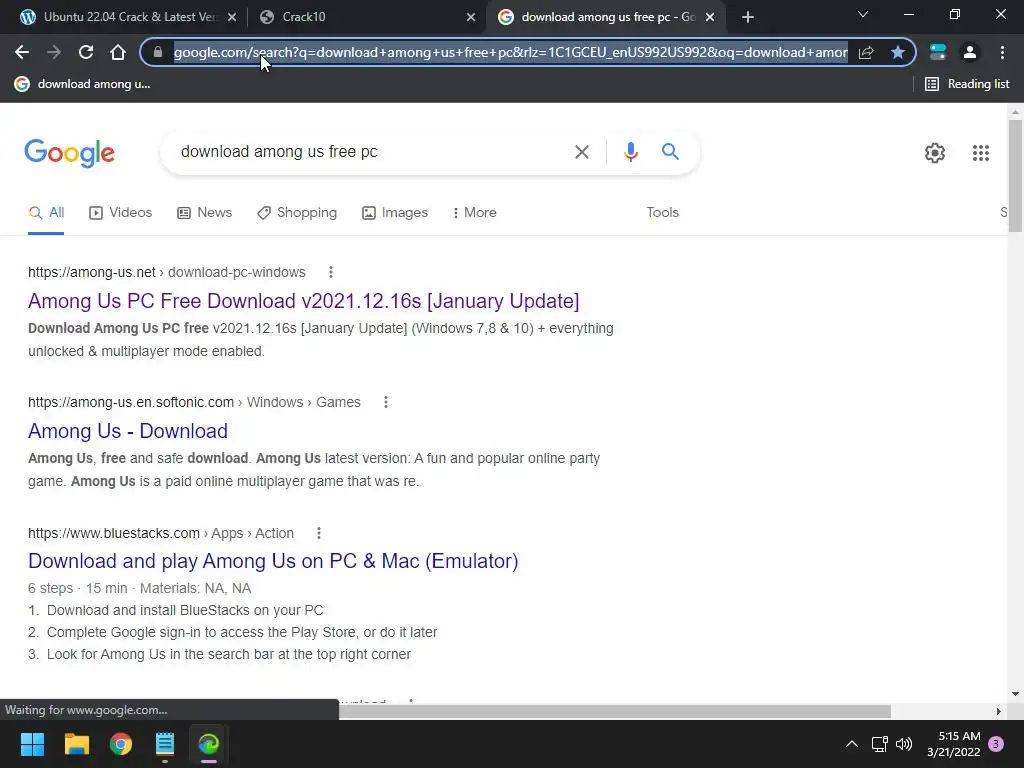Viewport: 1024px width, 768px height.
Task: Click the among-us.net URL breadcrumb
Action: point(167,272)
